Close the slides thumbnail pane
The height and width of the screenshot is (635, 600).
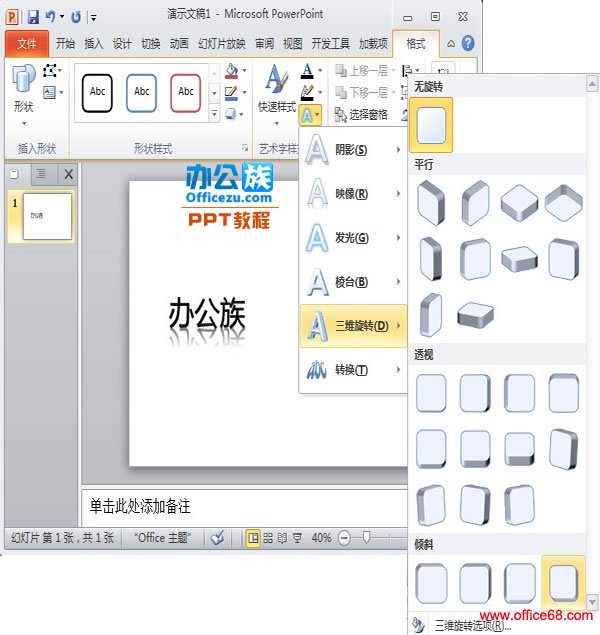pos(68,175)
